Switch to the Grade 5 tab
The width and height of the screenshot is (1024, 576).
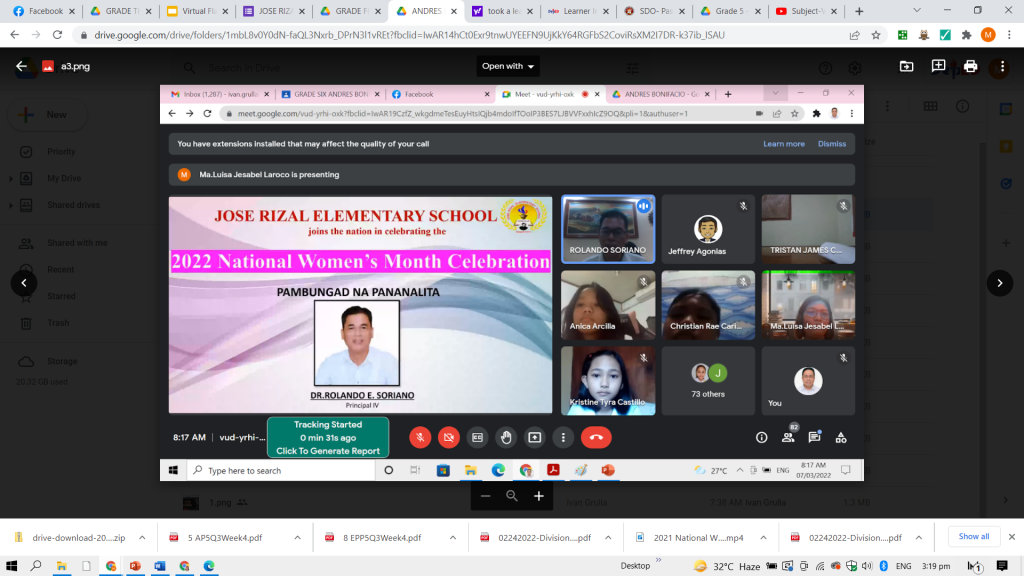coord(731,11)
